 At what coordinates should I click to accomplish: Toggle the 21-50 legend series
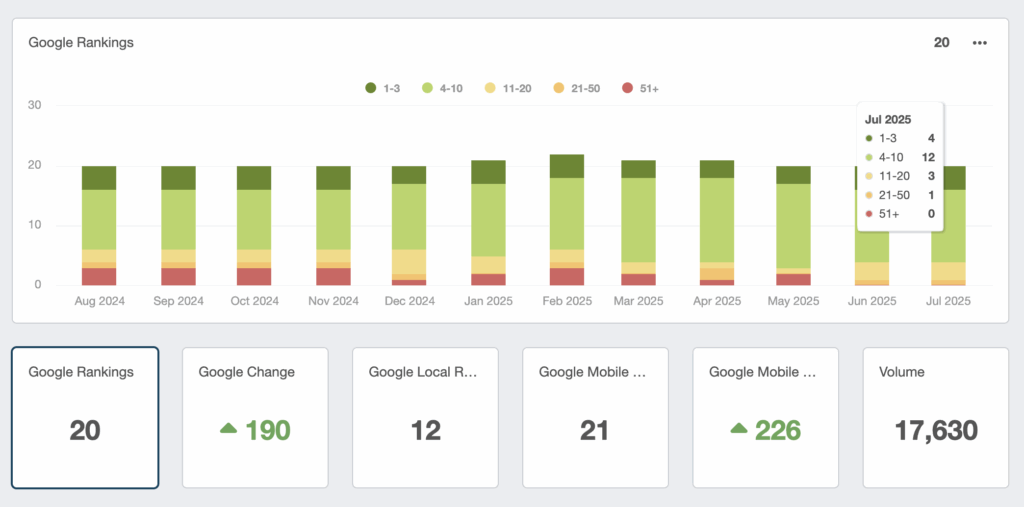pyautogui.click(x=576, y=88)
